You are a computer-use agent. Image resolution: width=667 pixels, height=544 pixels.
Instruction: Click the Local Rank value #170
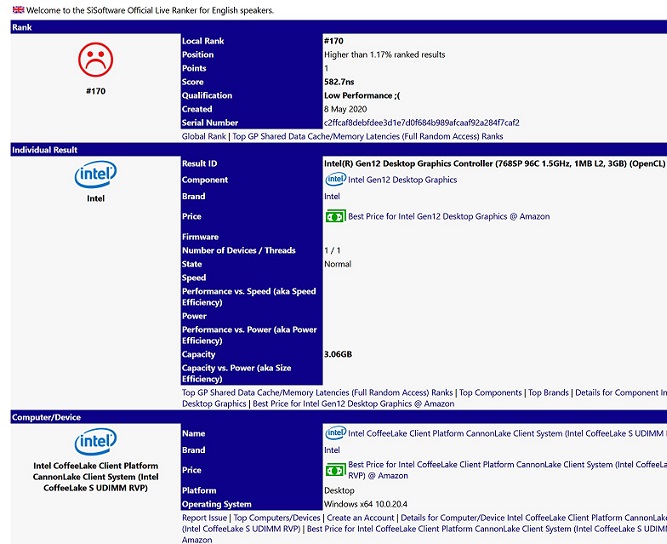[334, 41]
